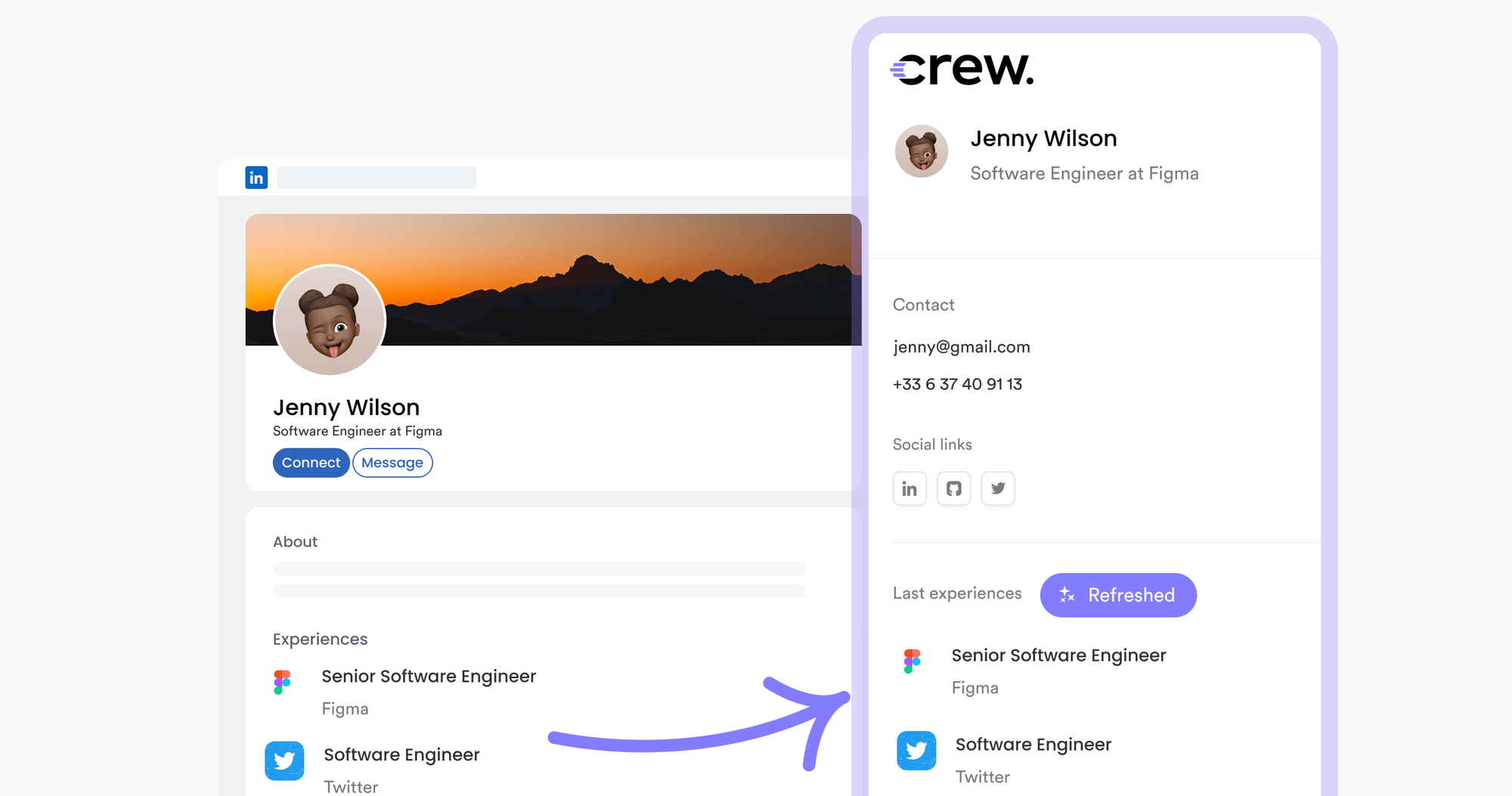Click the Twitter company name in crew experiences
Viewport: 1512px width, 796px height.
click(x=983, y=777)
